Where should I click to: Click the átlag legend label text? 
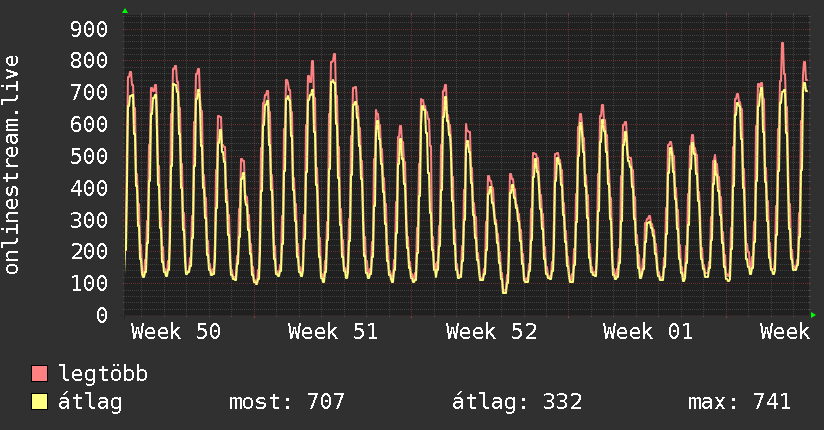(90, 402)
